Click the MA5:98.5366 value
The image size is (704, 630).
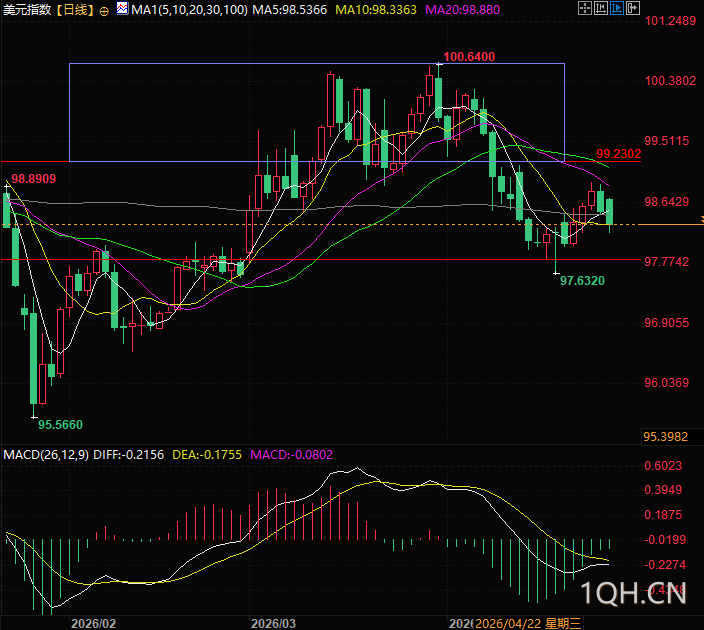click(290, 9)
